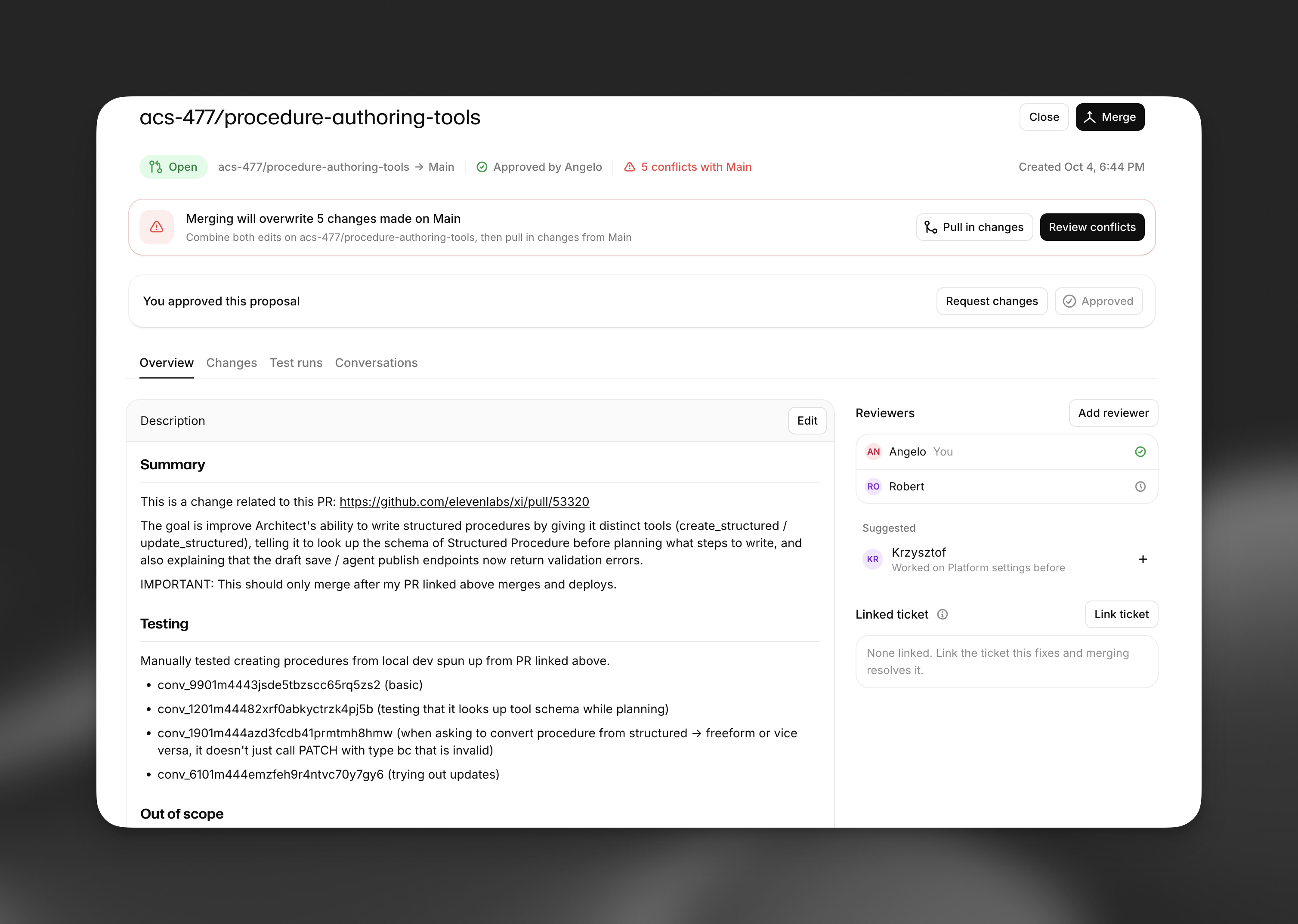This screenshot has height=924, width=1298.
Task: Click Robert's pending clock icon
Action: 1140,487
